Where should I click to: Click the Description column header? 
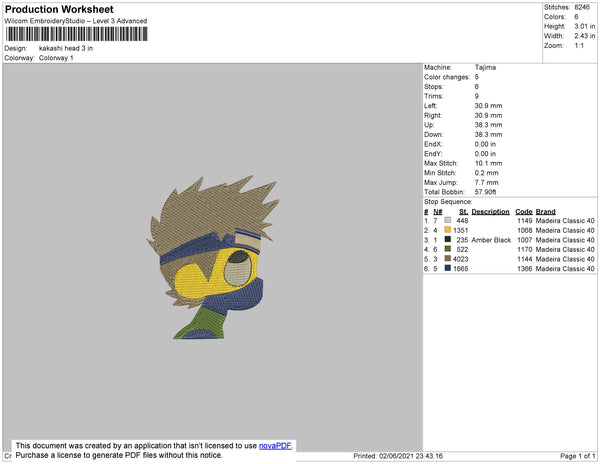(x=490, y=212)
